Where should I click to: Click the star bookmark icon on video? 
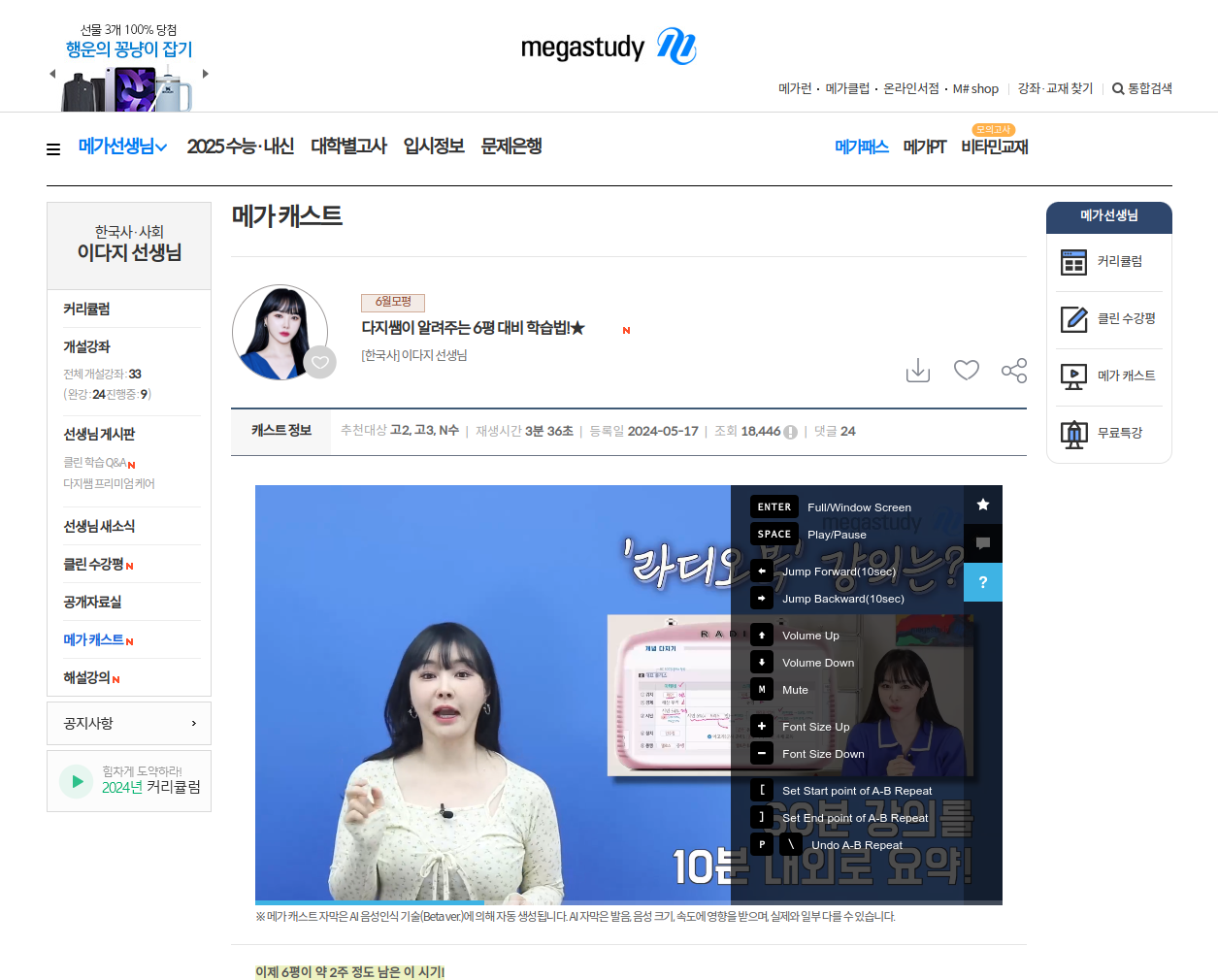point(982,505)
